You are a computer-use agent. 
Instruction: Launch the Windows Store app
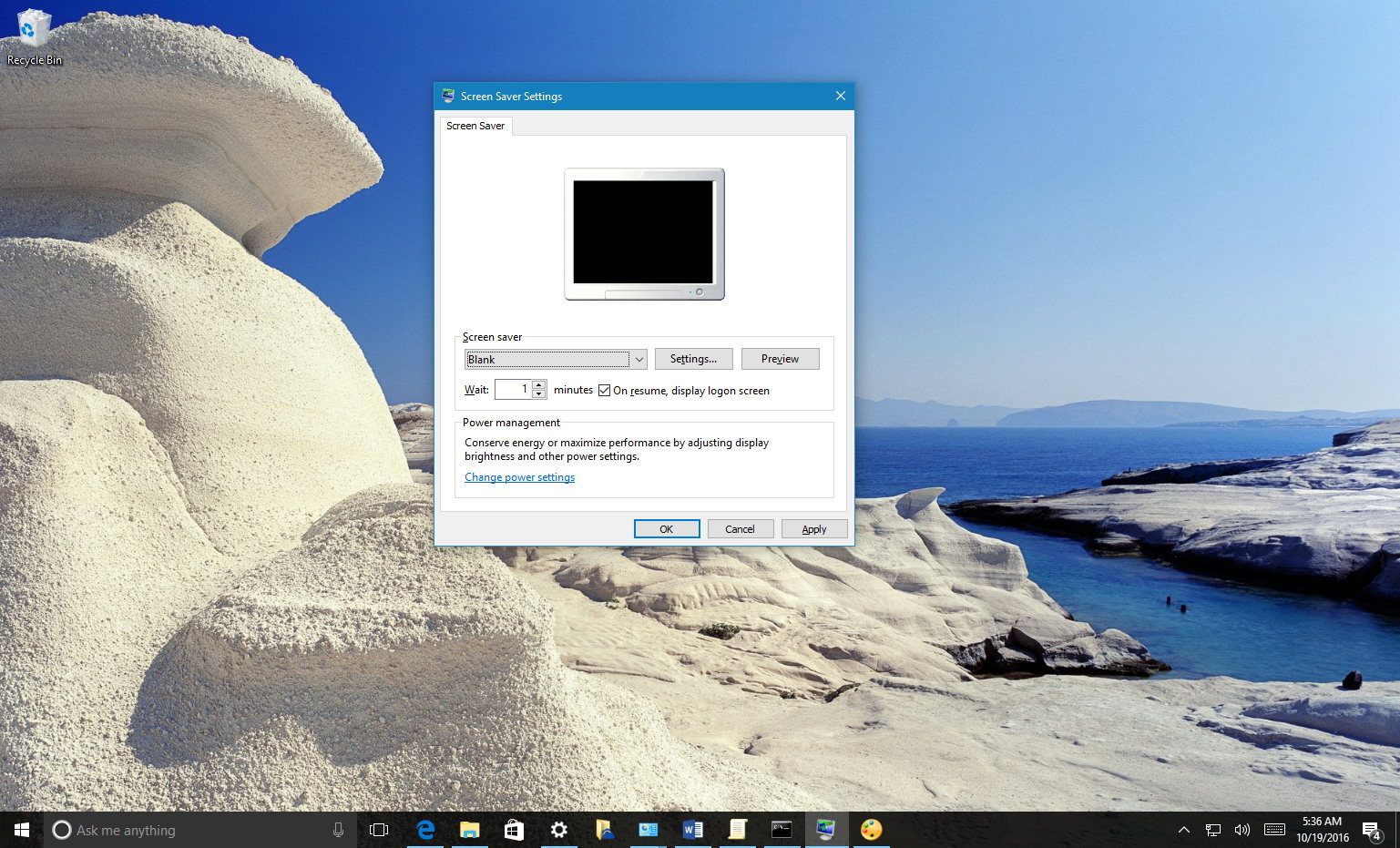pos(514,830)
